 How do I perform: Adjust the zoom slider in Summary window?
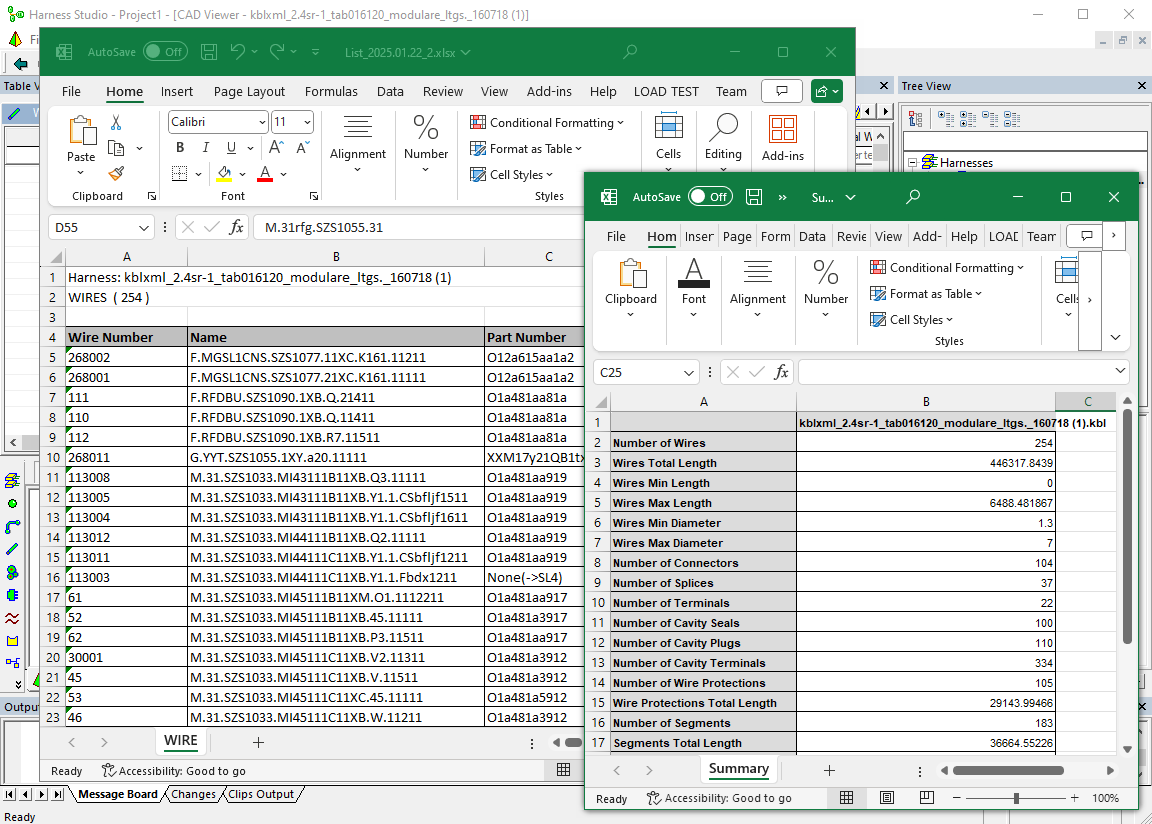point(1016,798)
